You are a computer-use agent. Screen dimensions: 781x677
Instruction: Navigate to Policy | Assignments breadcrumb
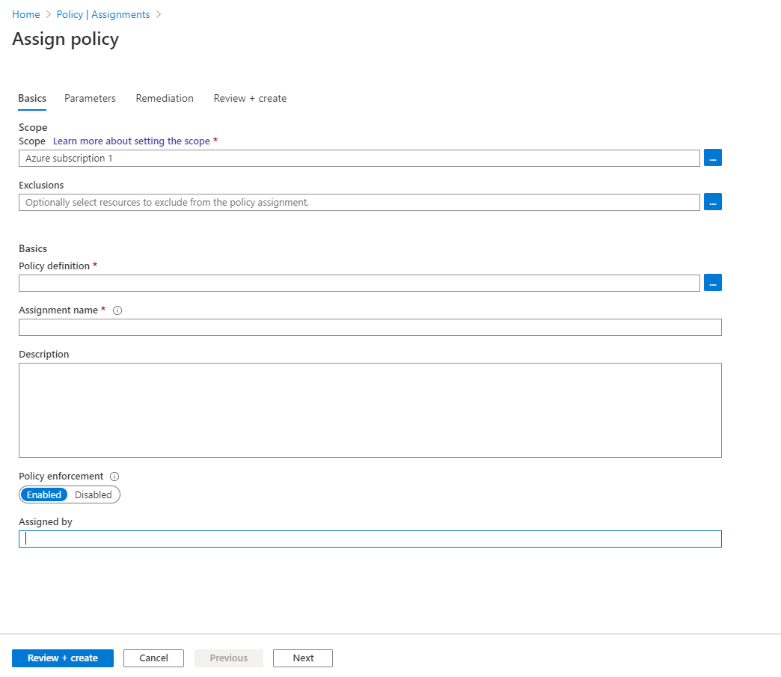(102, 15)
